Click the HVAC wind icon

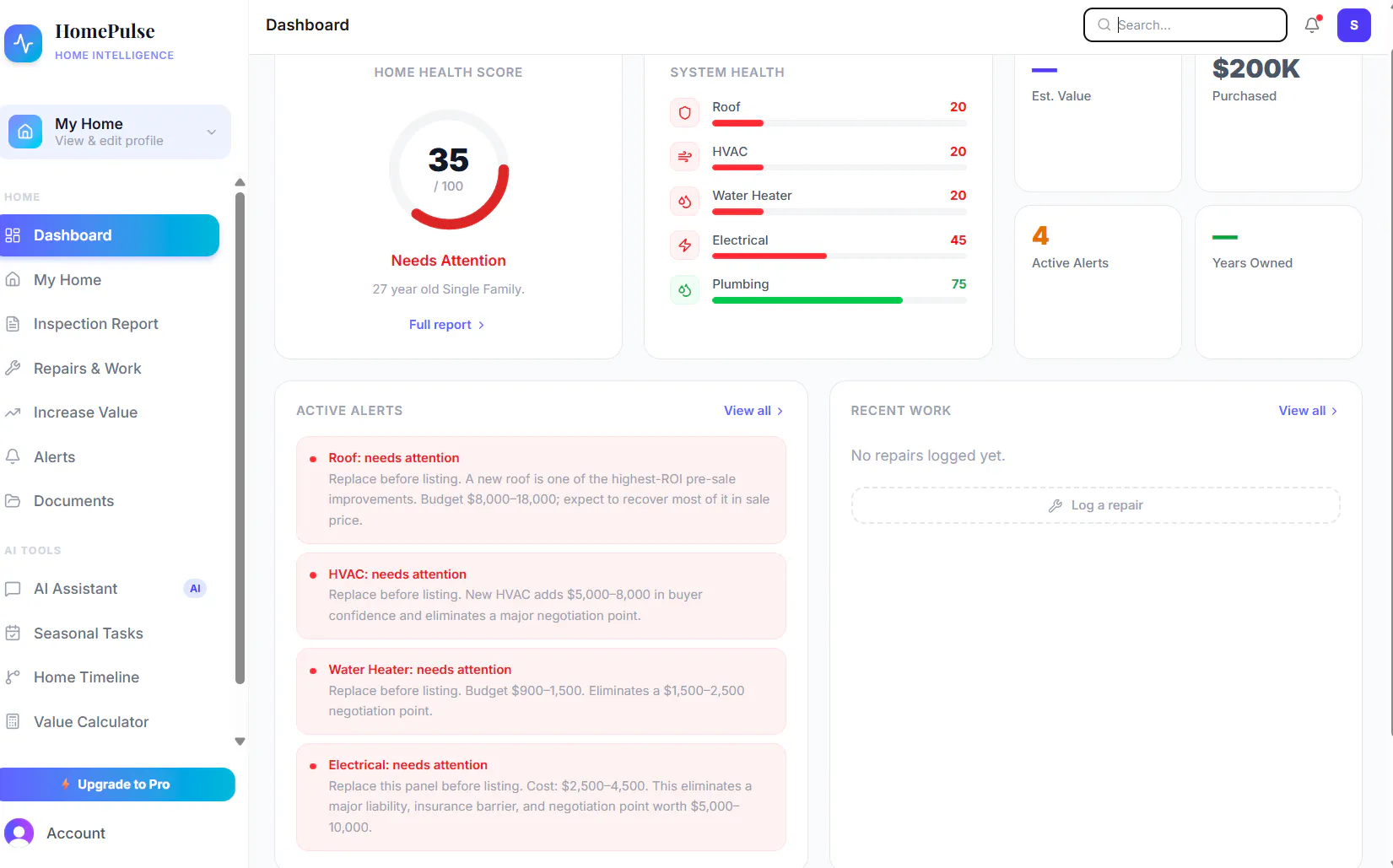point(685,156)
